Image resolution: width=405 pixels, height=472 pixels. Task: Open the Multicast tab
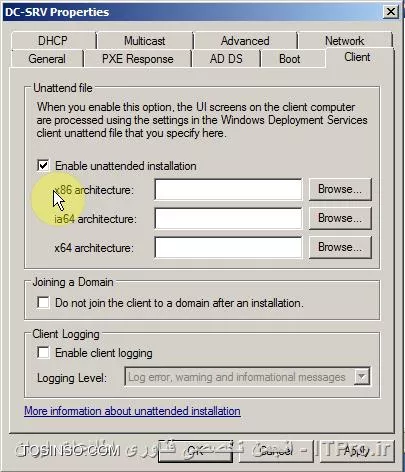144,41
